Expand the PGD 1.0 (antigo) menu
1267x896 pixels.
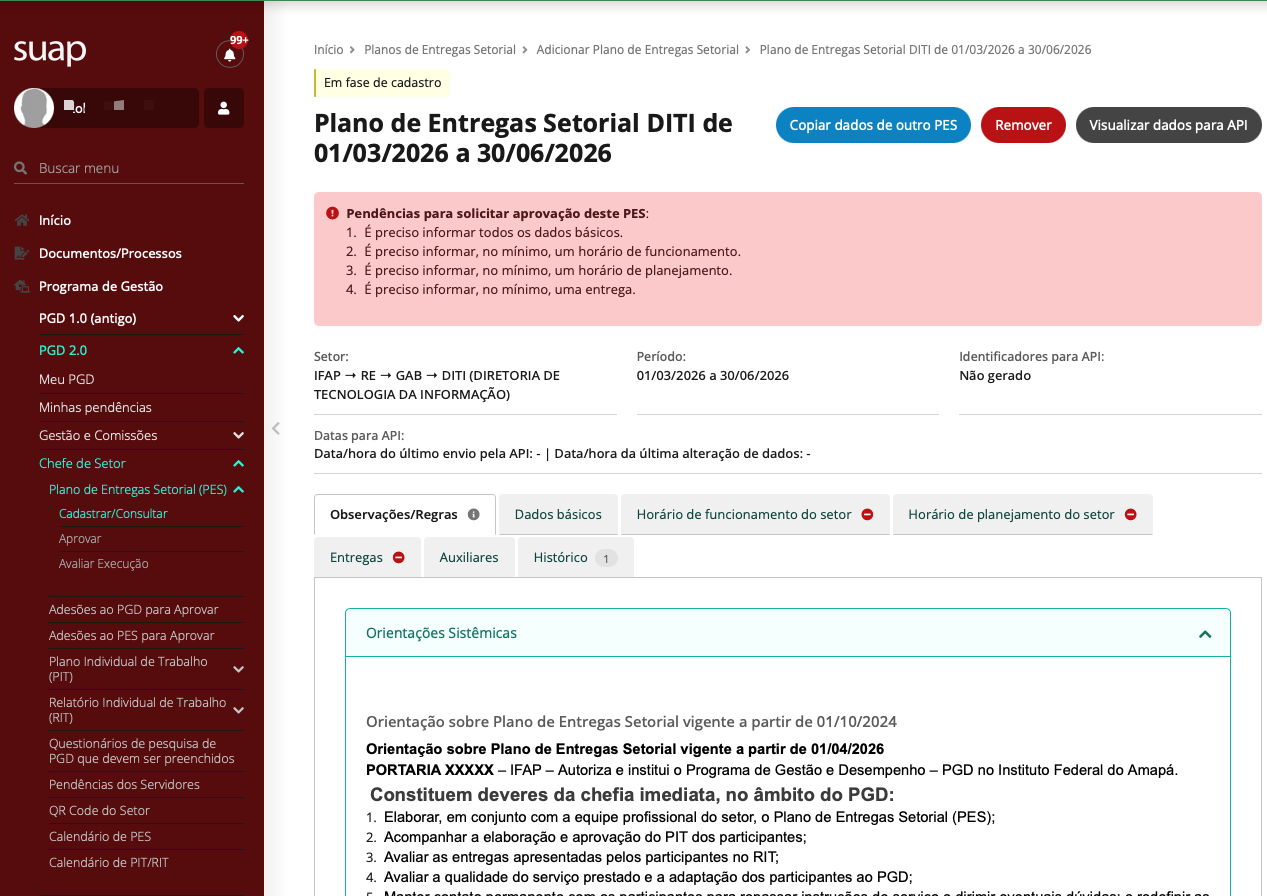[x=238, y=318]
